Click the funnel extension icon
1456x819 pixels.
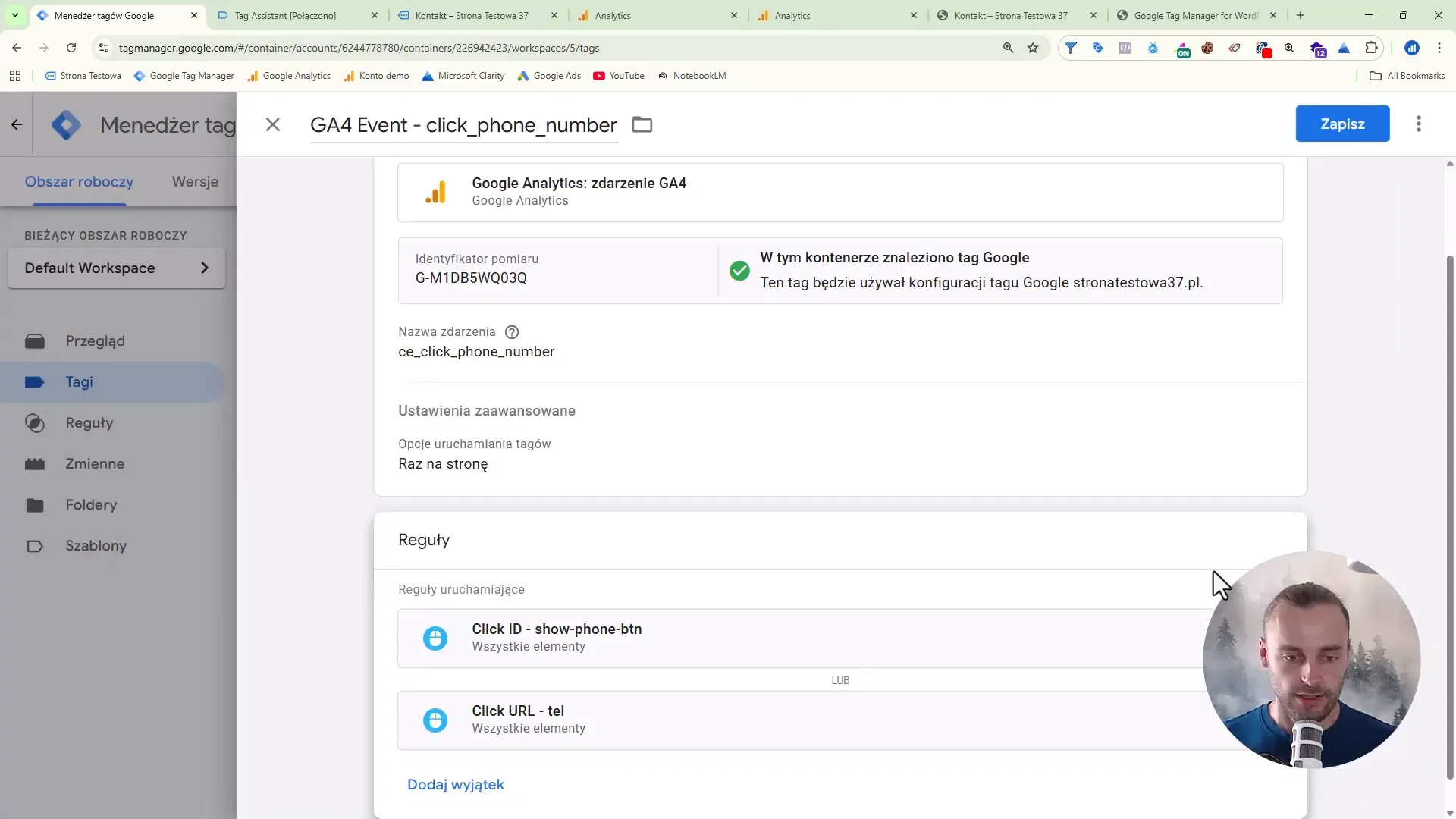click(x=1071, y=48)
